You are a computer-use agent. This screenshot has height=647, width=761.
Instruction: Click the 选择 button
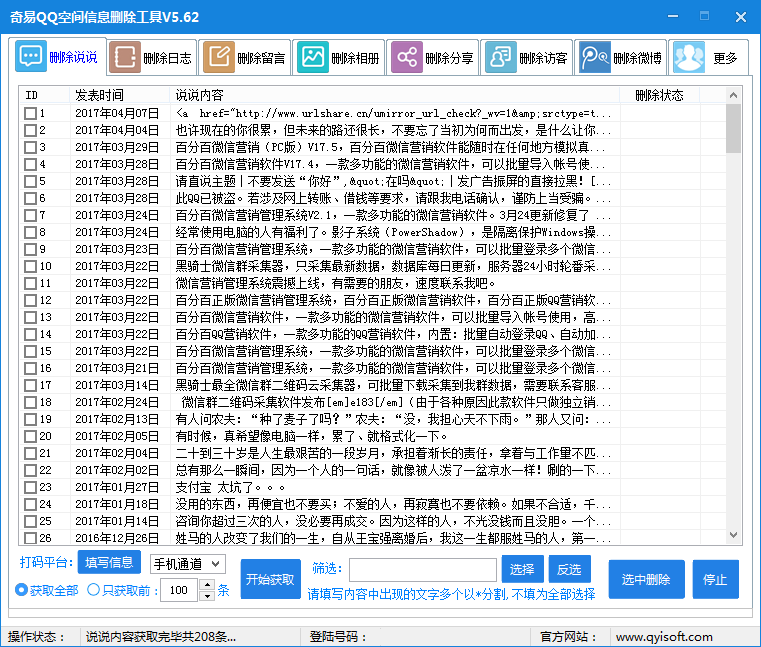(522, 569)
